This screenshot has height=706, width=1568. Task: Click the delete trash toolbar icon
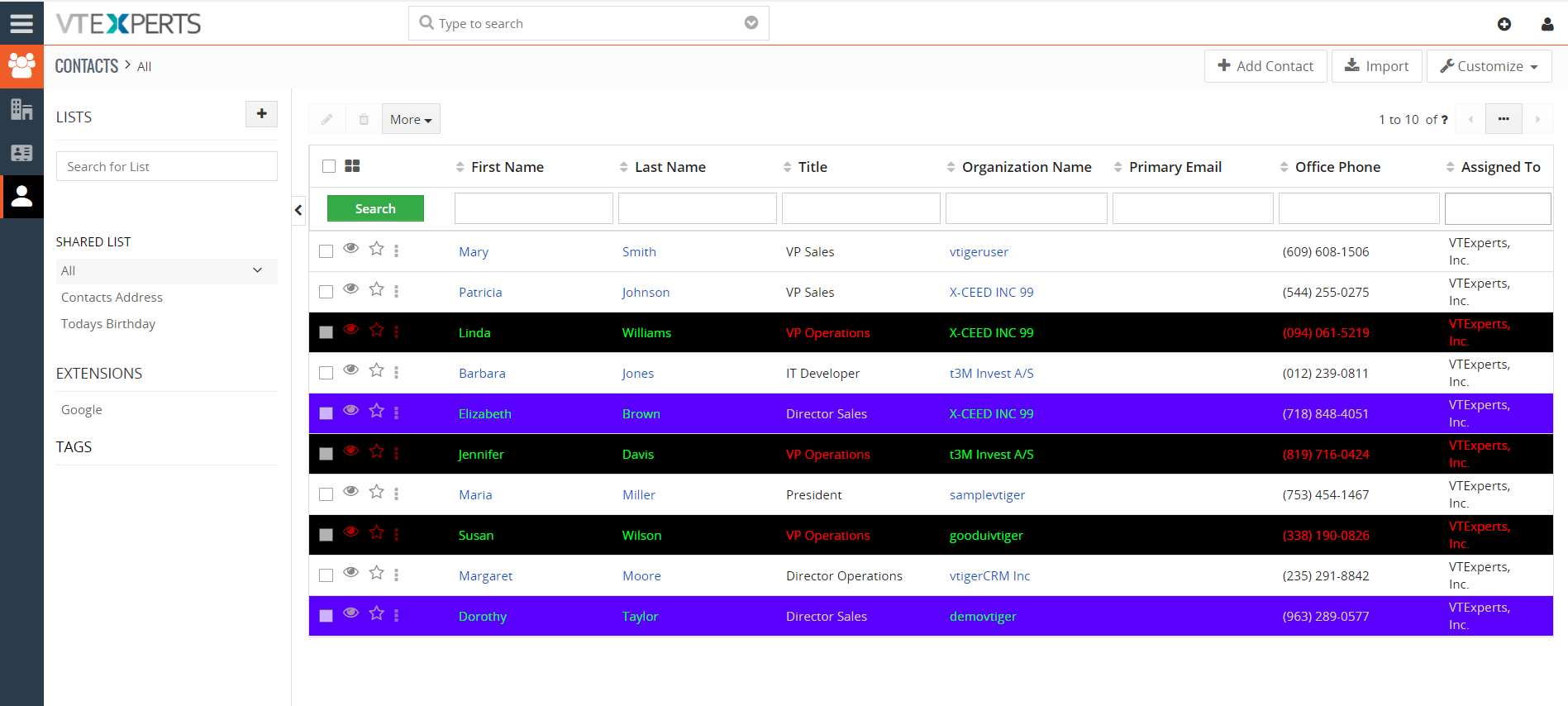coord(364,119)
